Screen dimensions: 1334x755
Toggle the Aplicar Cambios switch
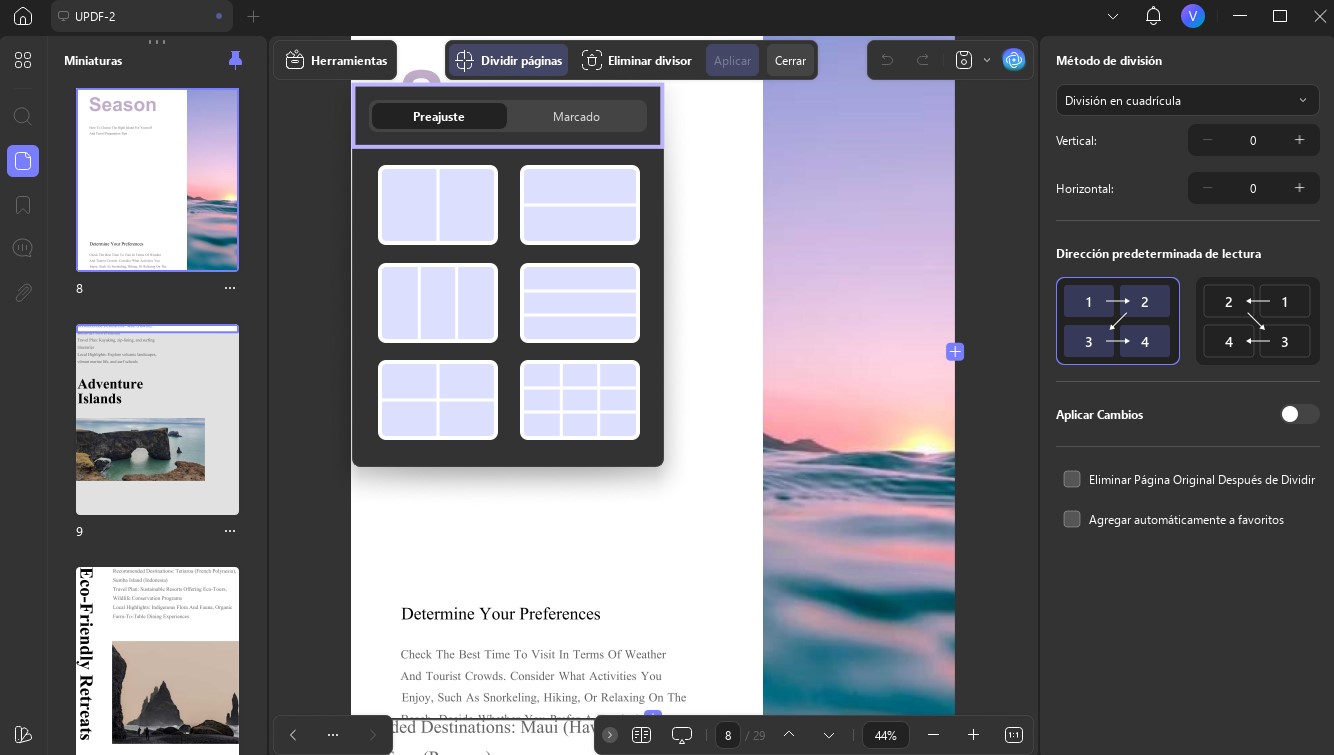point(1299,414)
